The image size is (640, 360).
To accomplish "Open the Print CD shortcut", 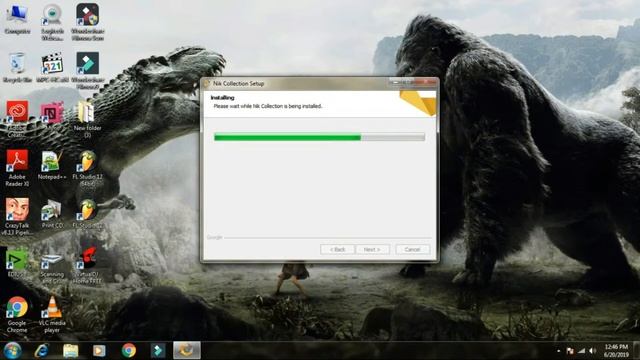I will [52, 213].
